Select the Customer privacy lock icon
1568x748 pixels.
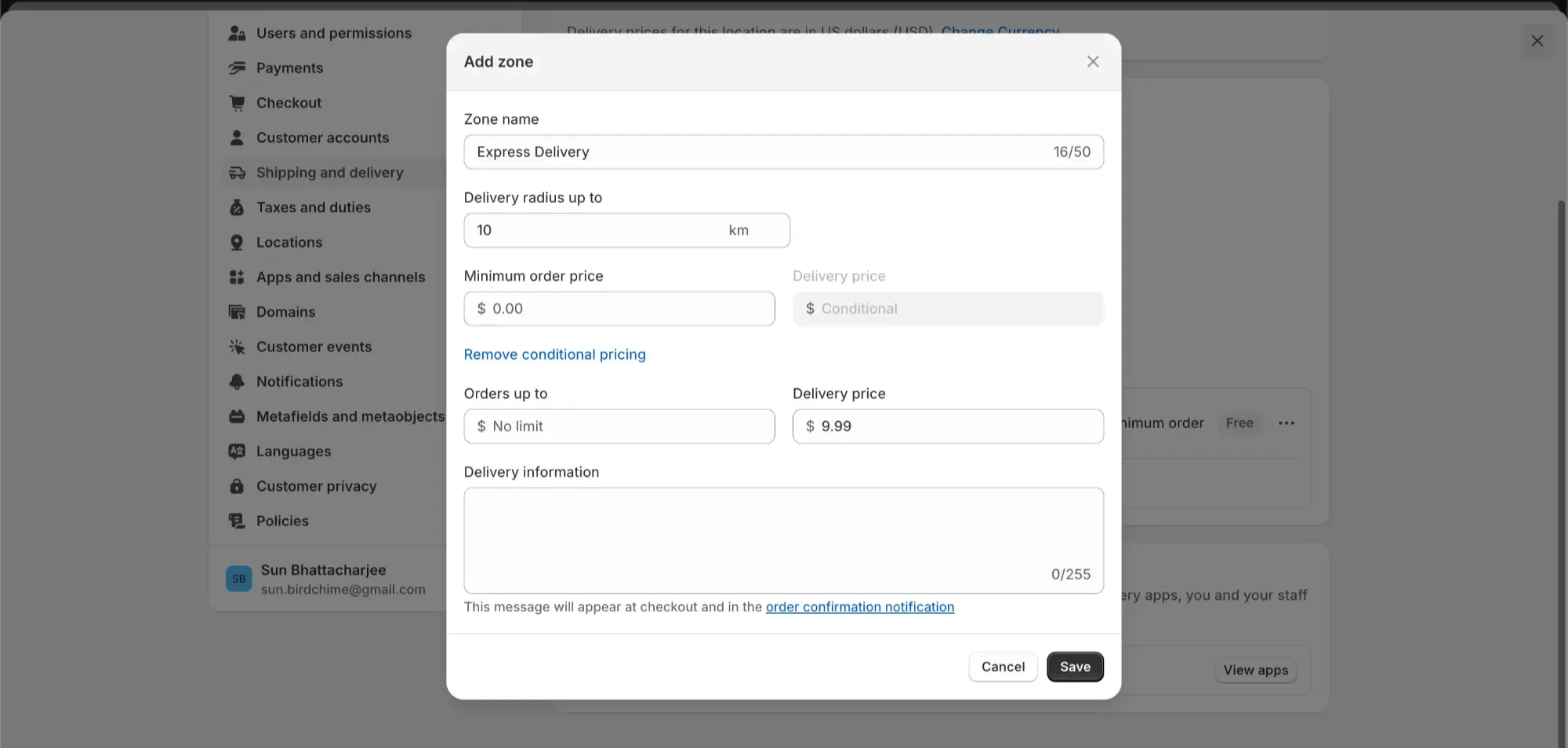point(236,486)
